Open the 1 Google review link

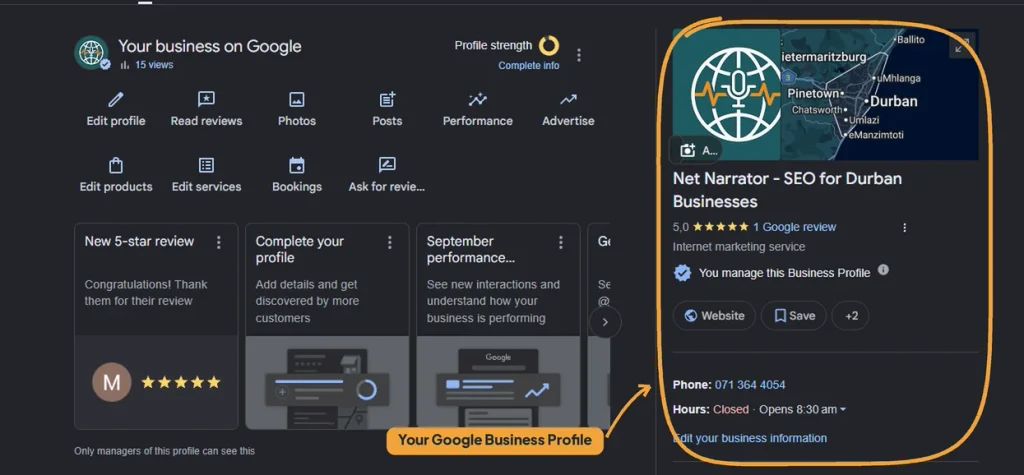794,227
